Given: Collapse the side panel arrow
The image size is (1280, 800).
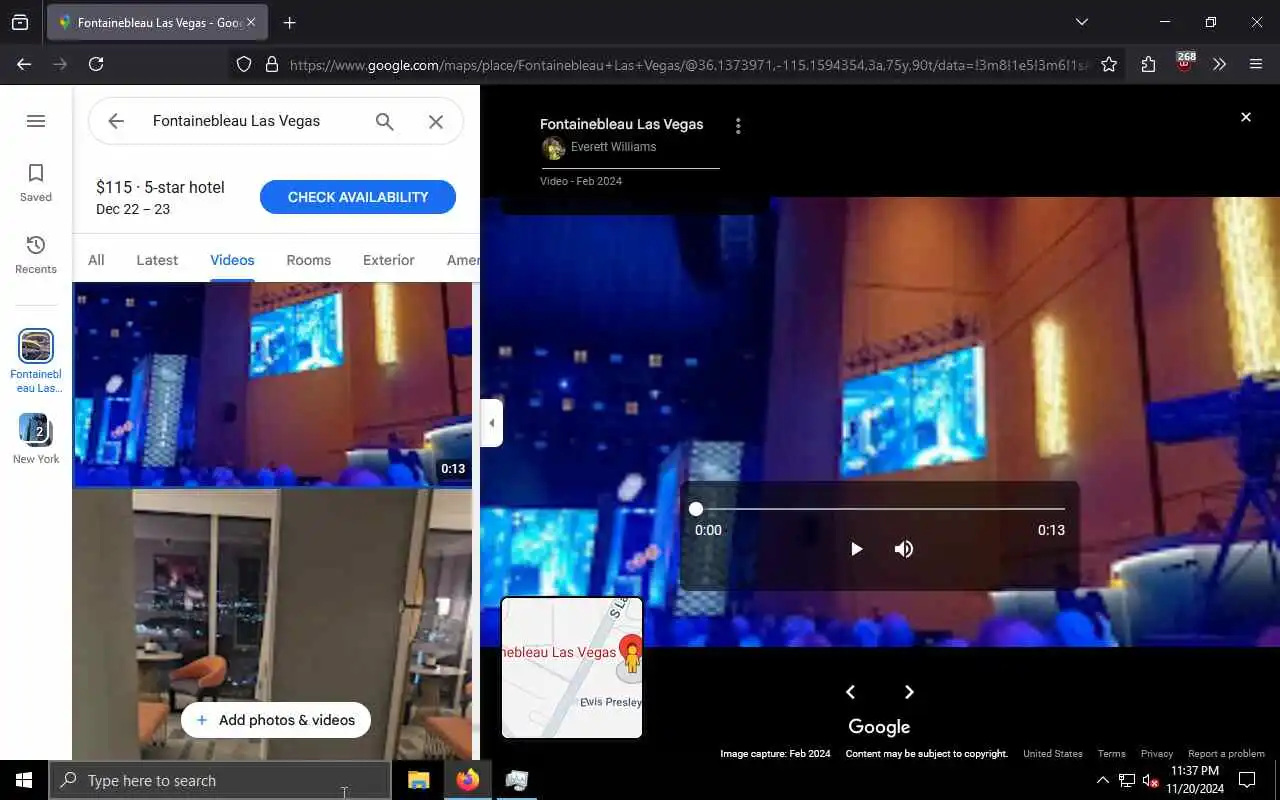Looking at the screenshot, I should coord(491,423).
